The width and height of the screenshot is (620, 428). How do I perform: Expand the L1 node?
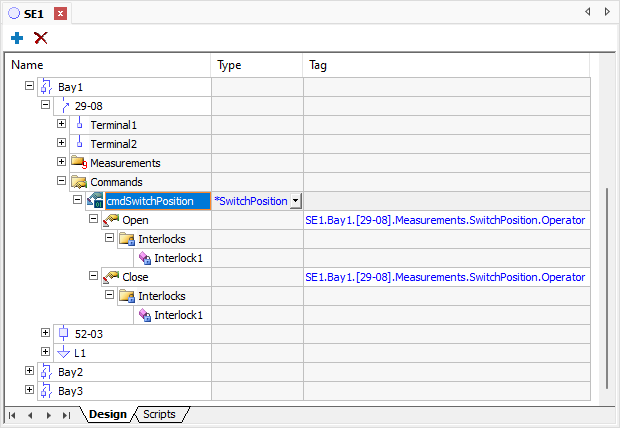[x=45, y=351]
